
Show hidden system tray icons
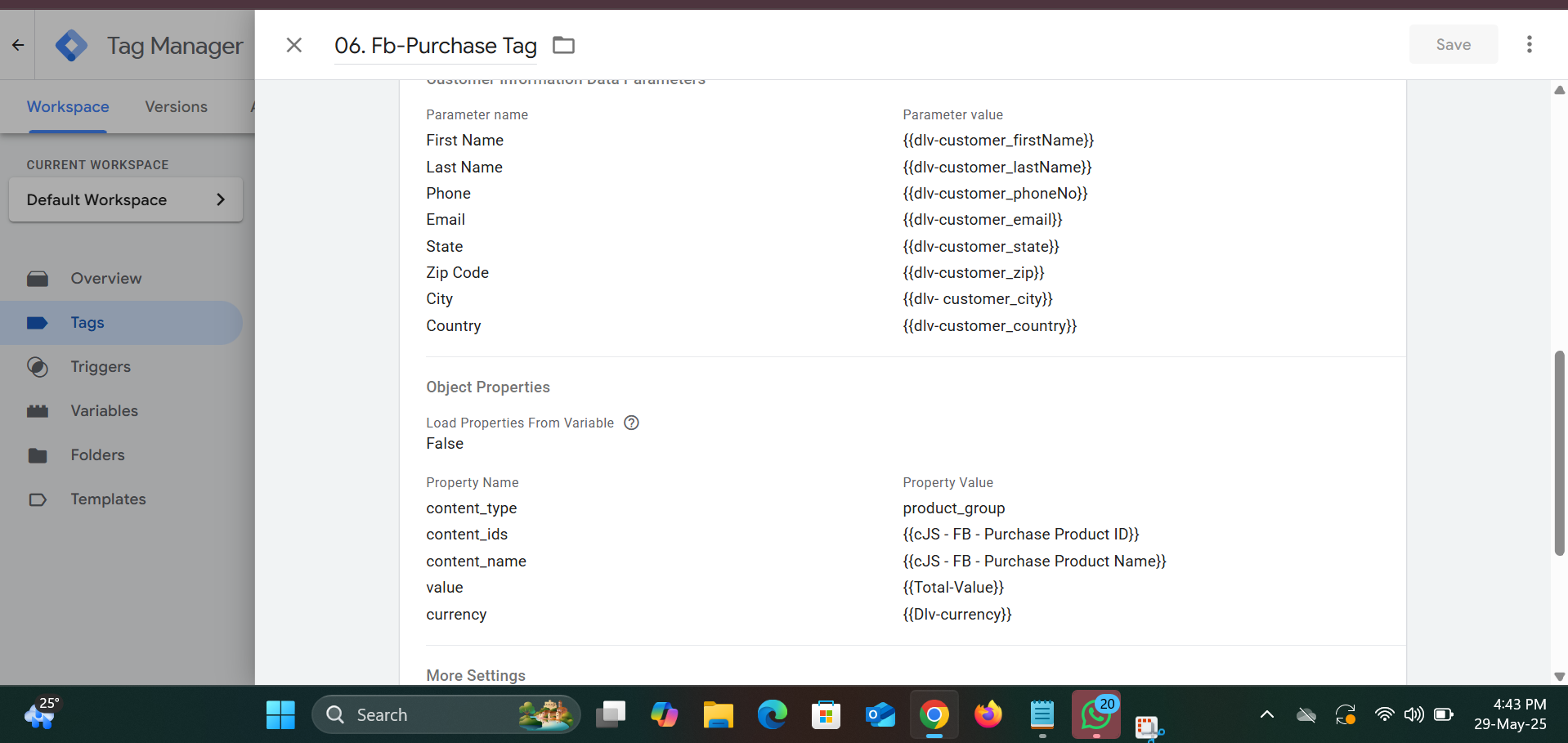(1266, 714)
